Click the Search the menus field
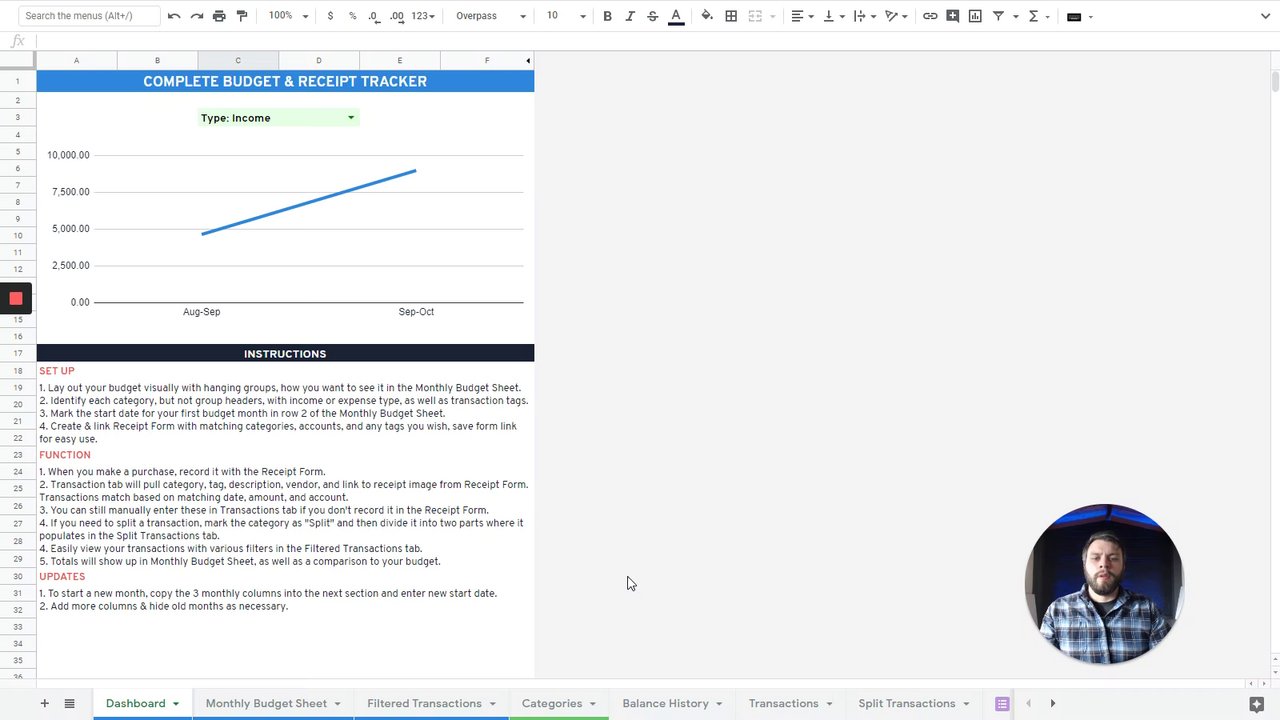Screen dimensions: 1280x720 (x=89, y=16)
